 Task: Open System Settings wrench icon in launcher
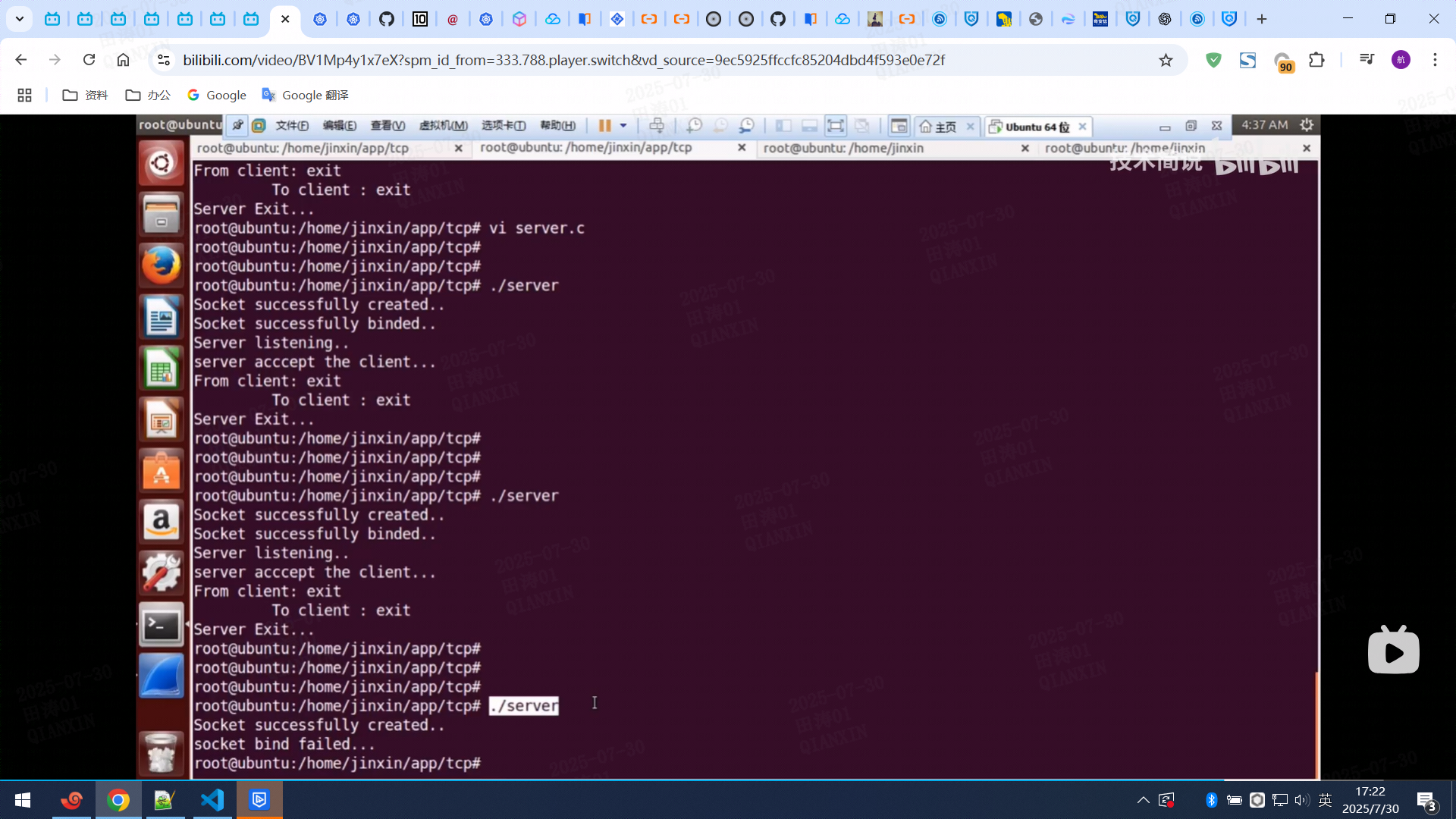coord(161,573)
